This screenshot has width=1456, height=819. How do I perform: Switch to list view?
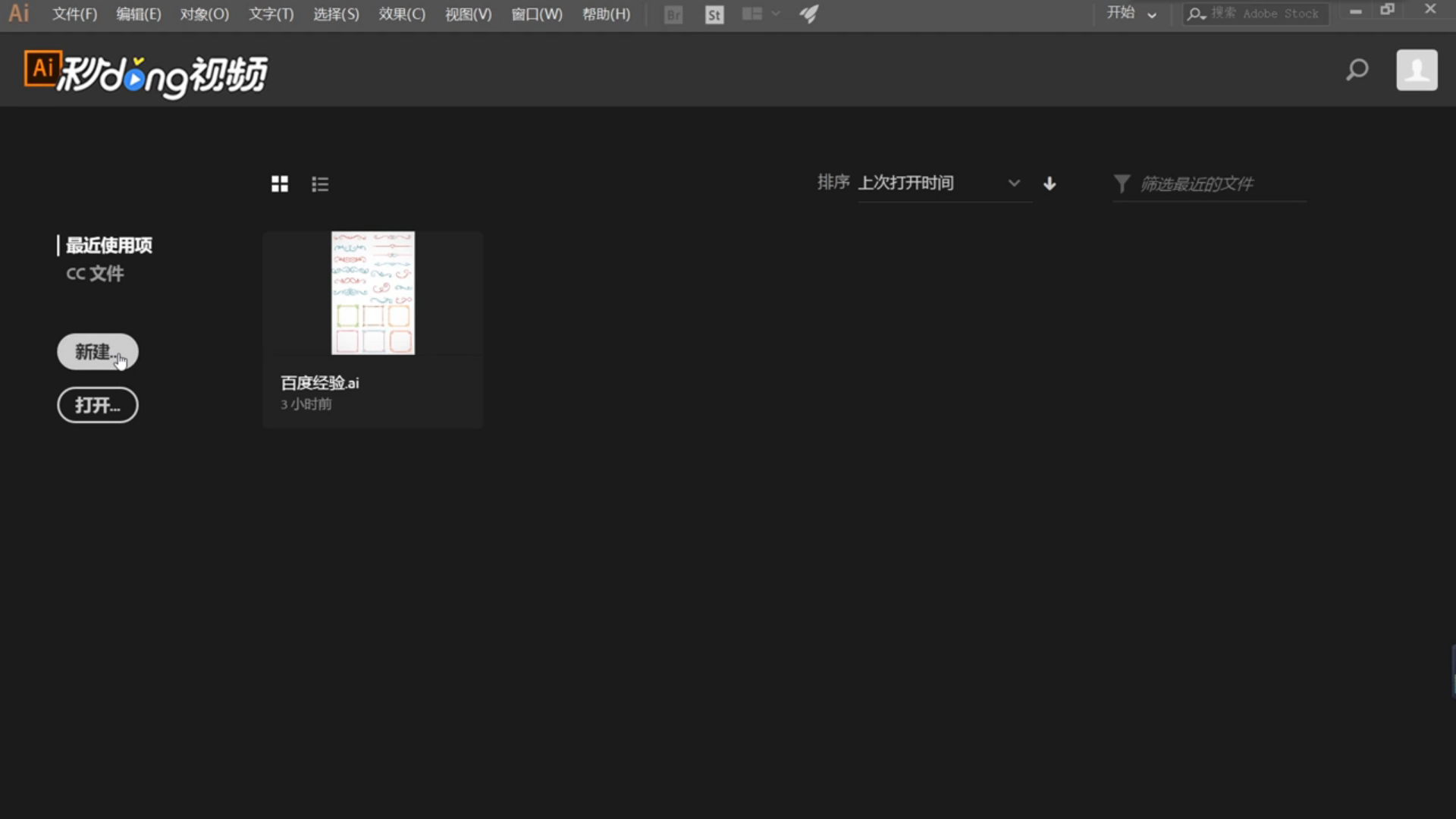click(320, 184)
